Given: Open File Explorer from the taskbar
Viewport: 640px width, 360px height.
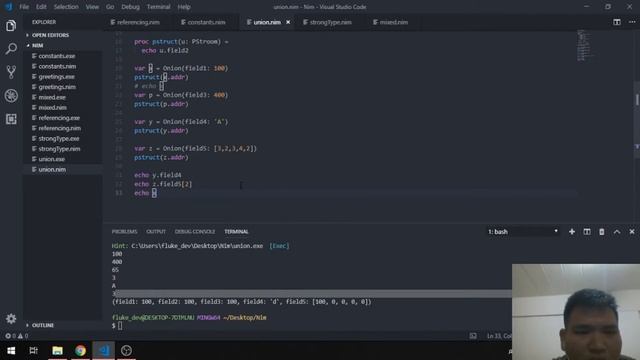Looking at the screenshot, I should 58,350.
